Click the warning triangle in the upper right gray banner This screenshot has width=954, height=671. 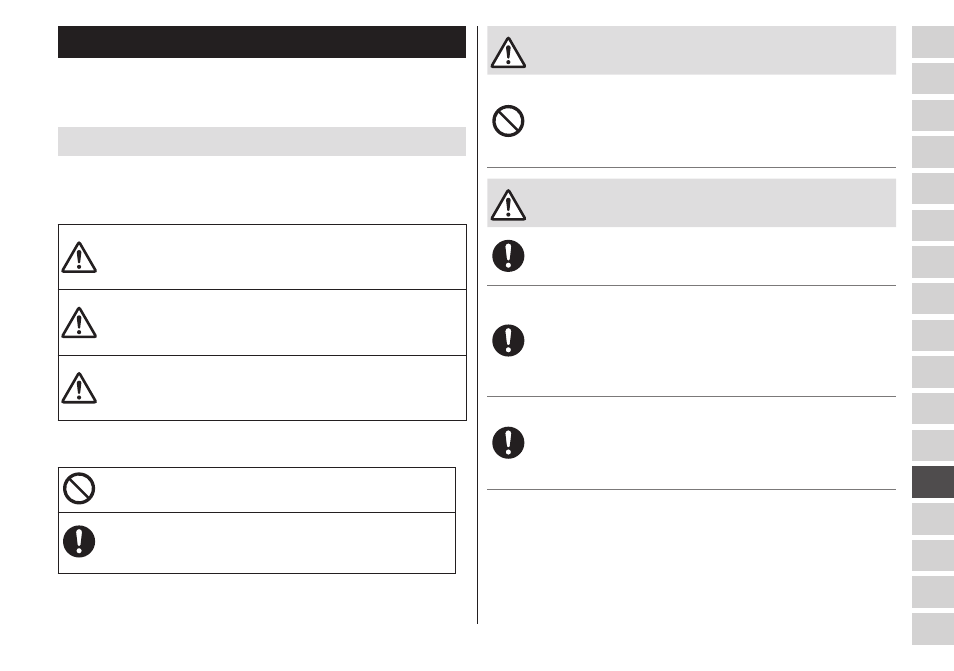[x=508, y=52]
